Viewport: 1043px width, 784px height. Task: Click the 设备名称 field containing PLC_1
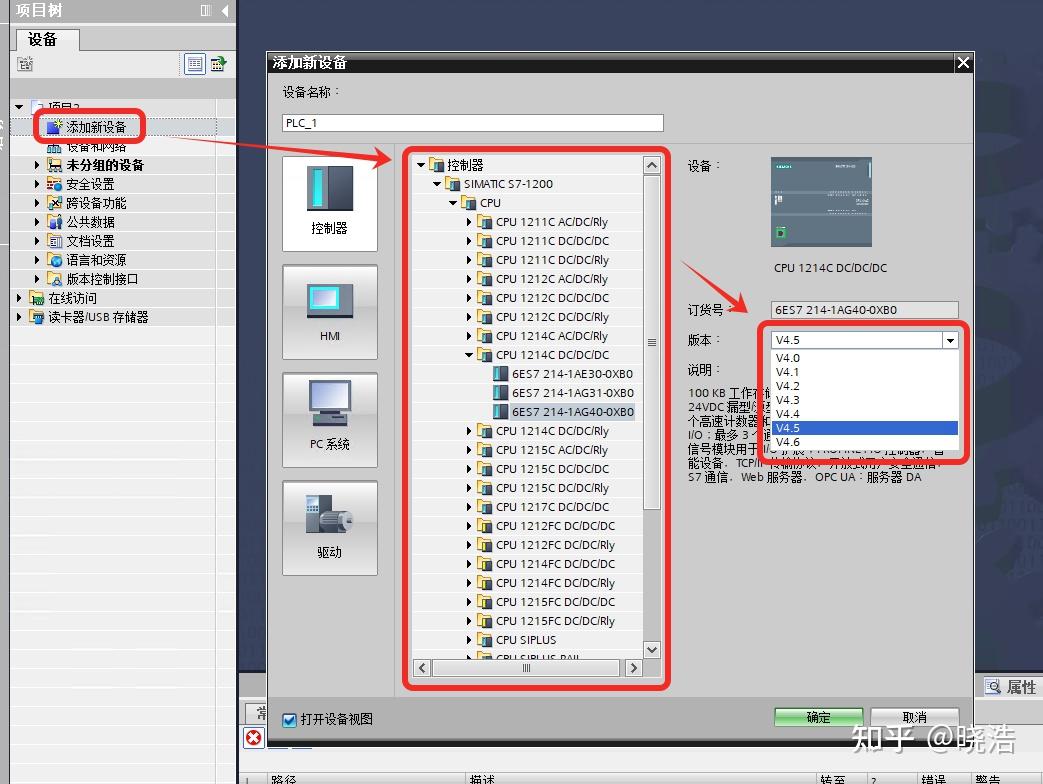coord(472,123)
